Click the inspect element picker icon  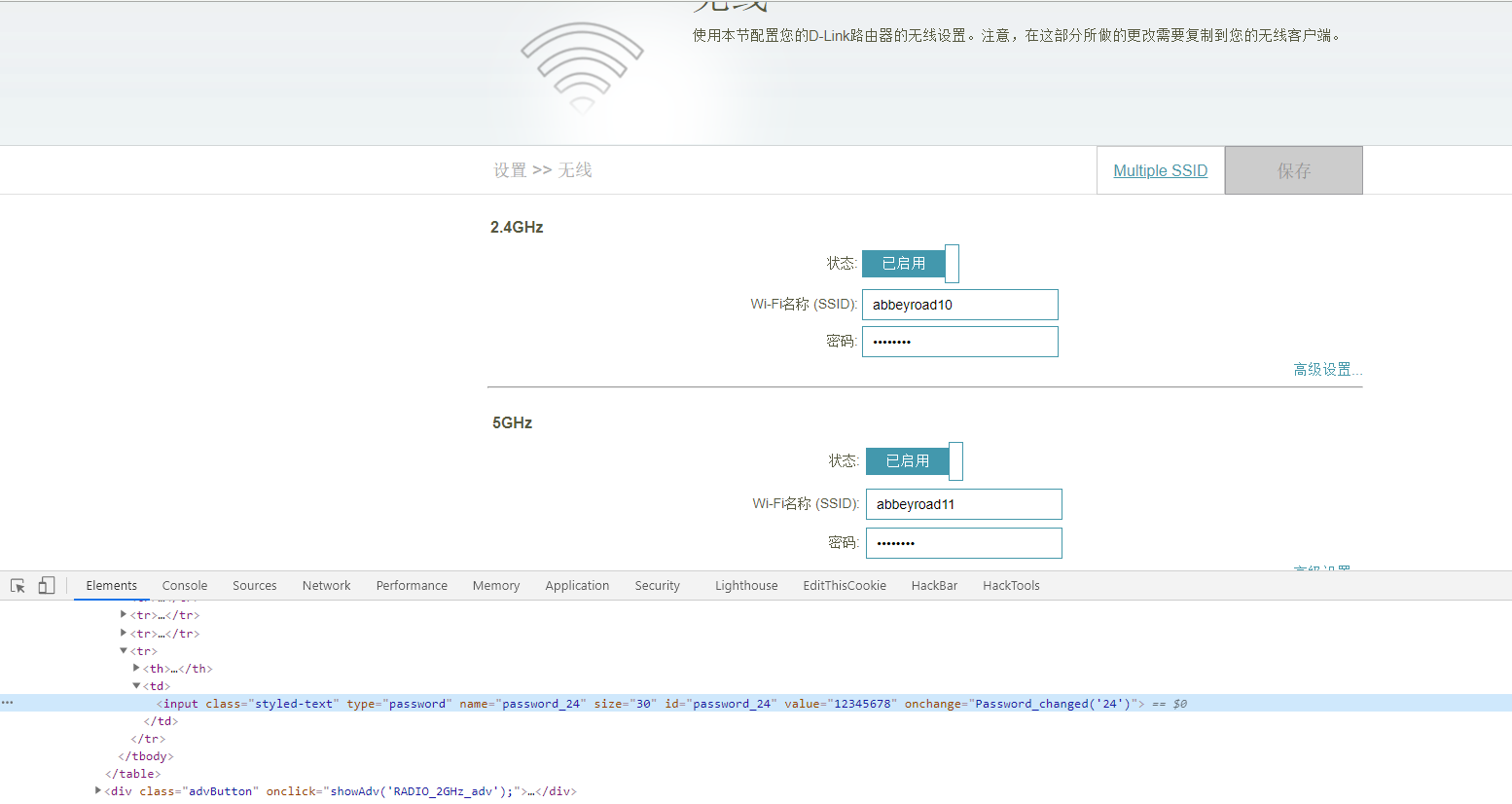pyautogui.click(x=18, y=586)
